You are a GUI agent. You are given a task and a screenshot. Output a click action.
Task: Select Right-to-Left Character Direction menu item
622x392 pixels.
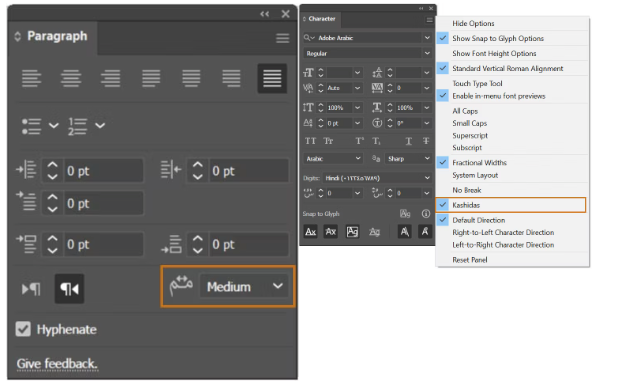(x=503, y=233)
